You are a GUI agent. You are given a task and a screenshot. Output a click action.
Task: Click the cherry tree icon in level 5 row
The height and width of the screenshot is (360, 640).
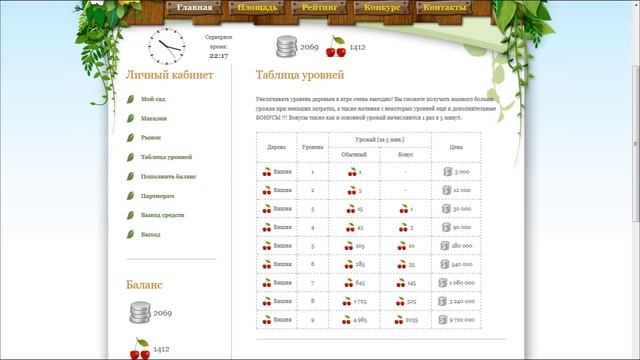click(x=267, y=246)
